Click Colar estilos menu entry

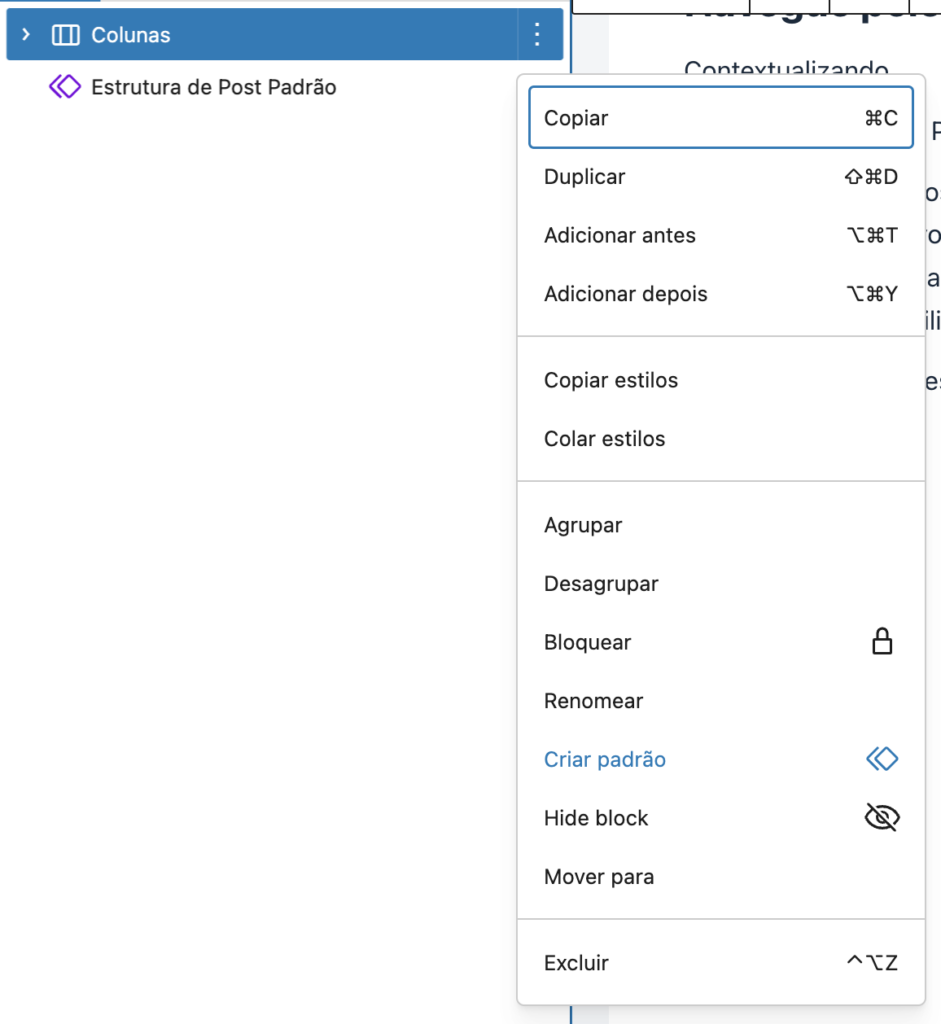[721, 439]
